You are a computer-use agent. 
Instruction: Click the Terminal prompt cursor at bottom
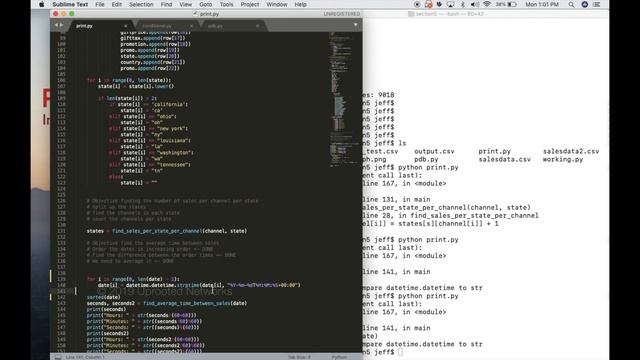pos(400,352)
